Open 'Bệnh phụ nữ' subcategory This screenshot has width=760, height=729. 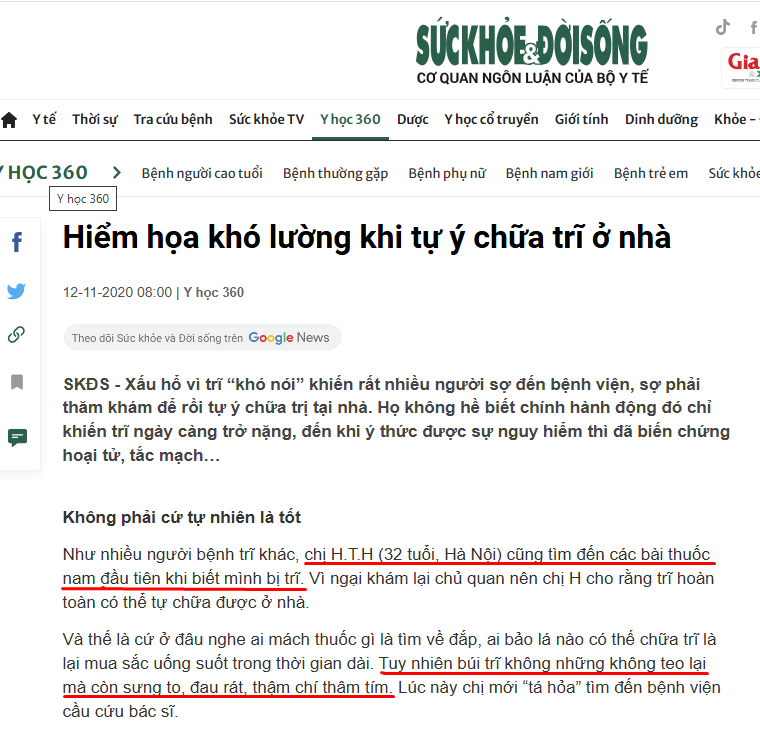coord(447,173)
